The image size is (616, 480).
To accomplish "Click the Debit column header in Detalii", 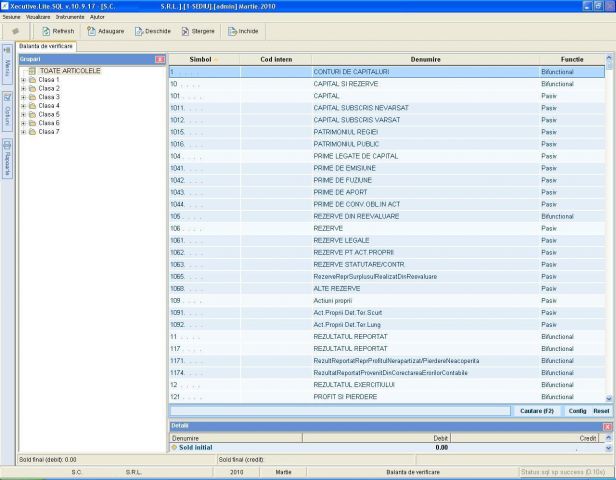I will point(376,438).
